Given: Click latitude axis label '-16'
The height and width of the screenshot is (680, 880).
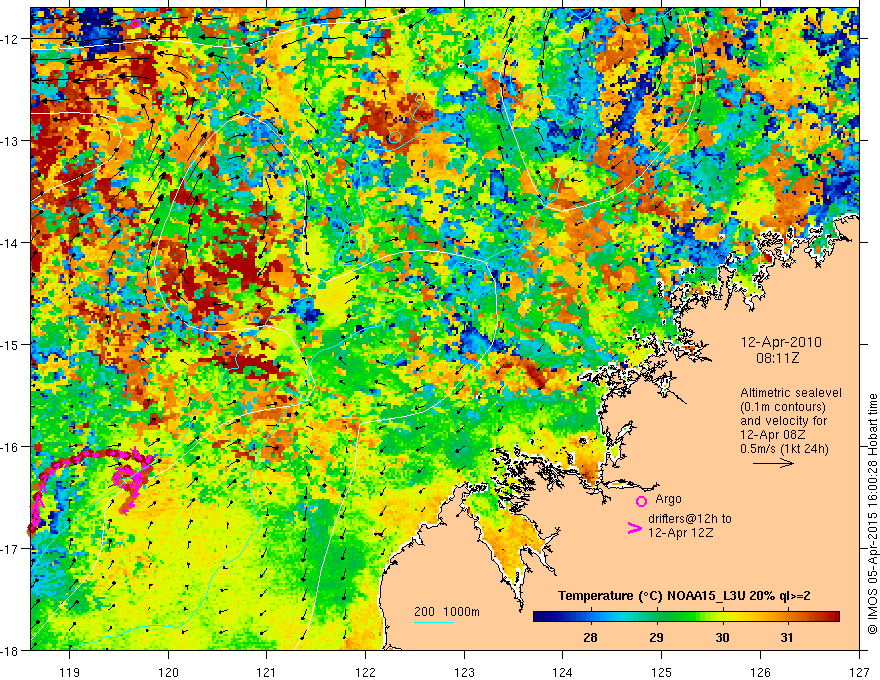Looking at the screenshot, I should tap(10, 447).
